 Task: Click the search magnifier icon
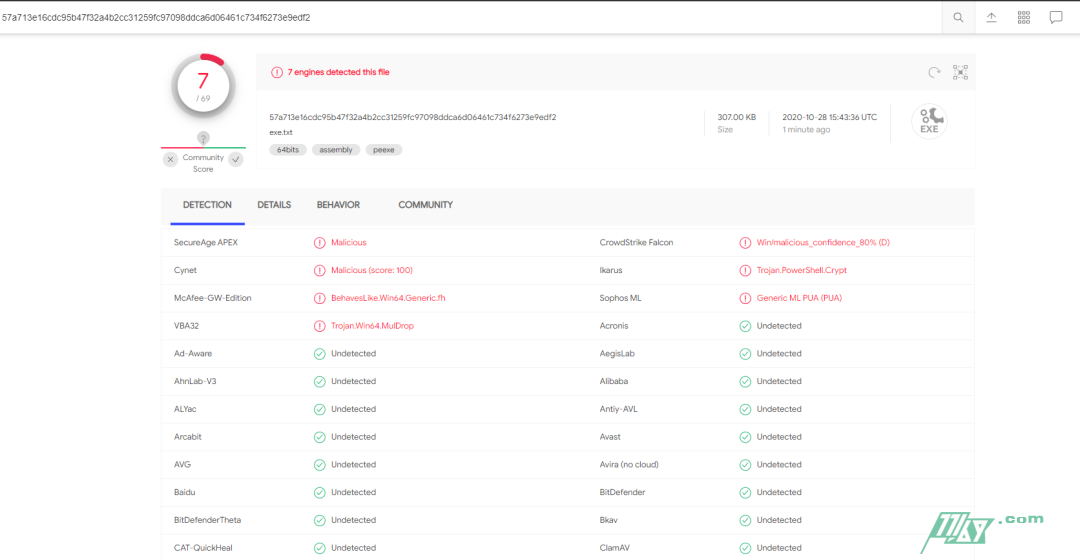pyautogui.click(x=958, y=18)
